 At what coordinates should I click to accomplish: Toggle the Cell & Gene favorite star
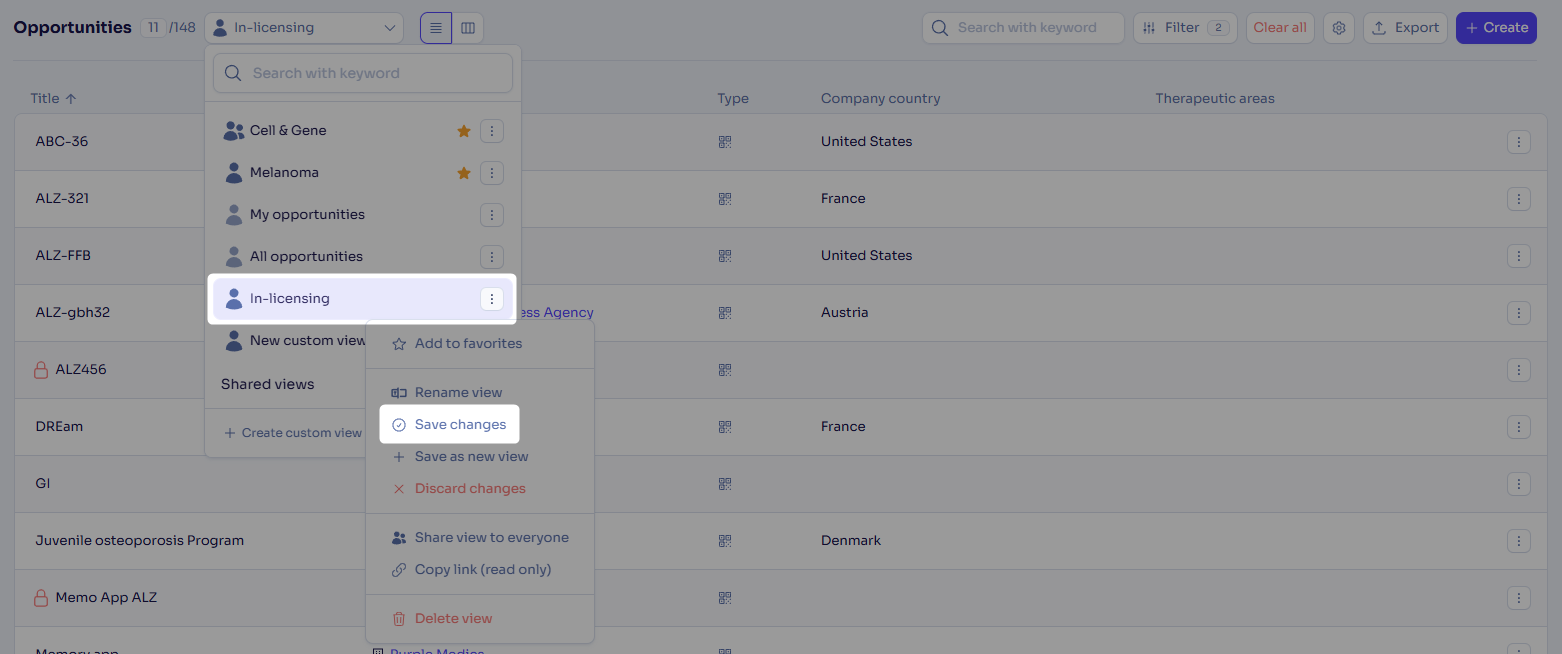click(464, 131)
